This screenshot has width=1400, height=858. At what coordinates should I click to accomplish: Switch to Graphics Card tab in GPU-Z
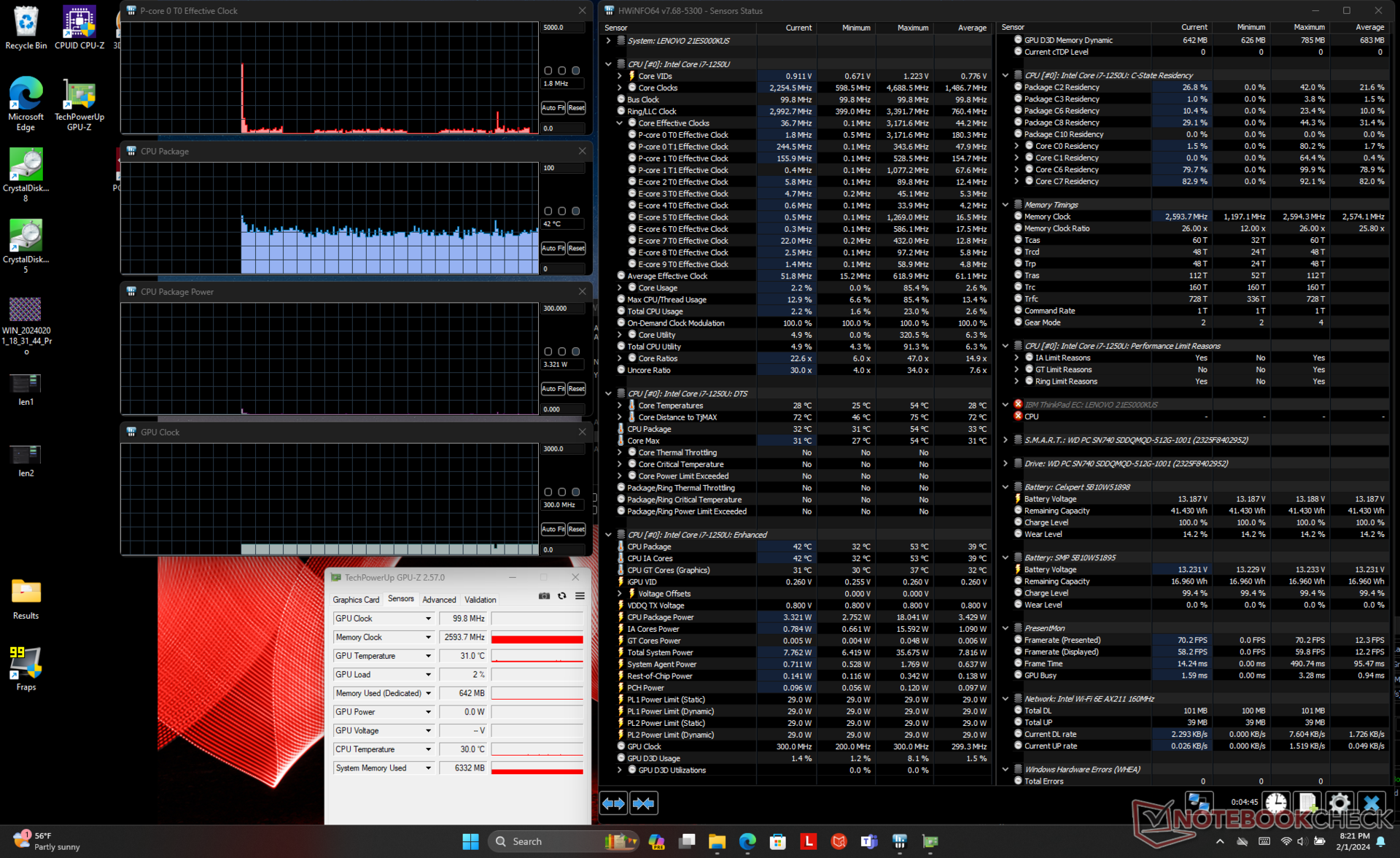(x=356, y=600)
